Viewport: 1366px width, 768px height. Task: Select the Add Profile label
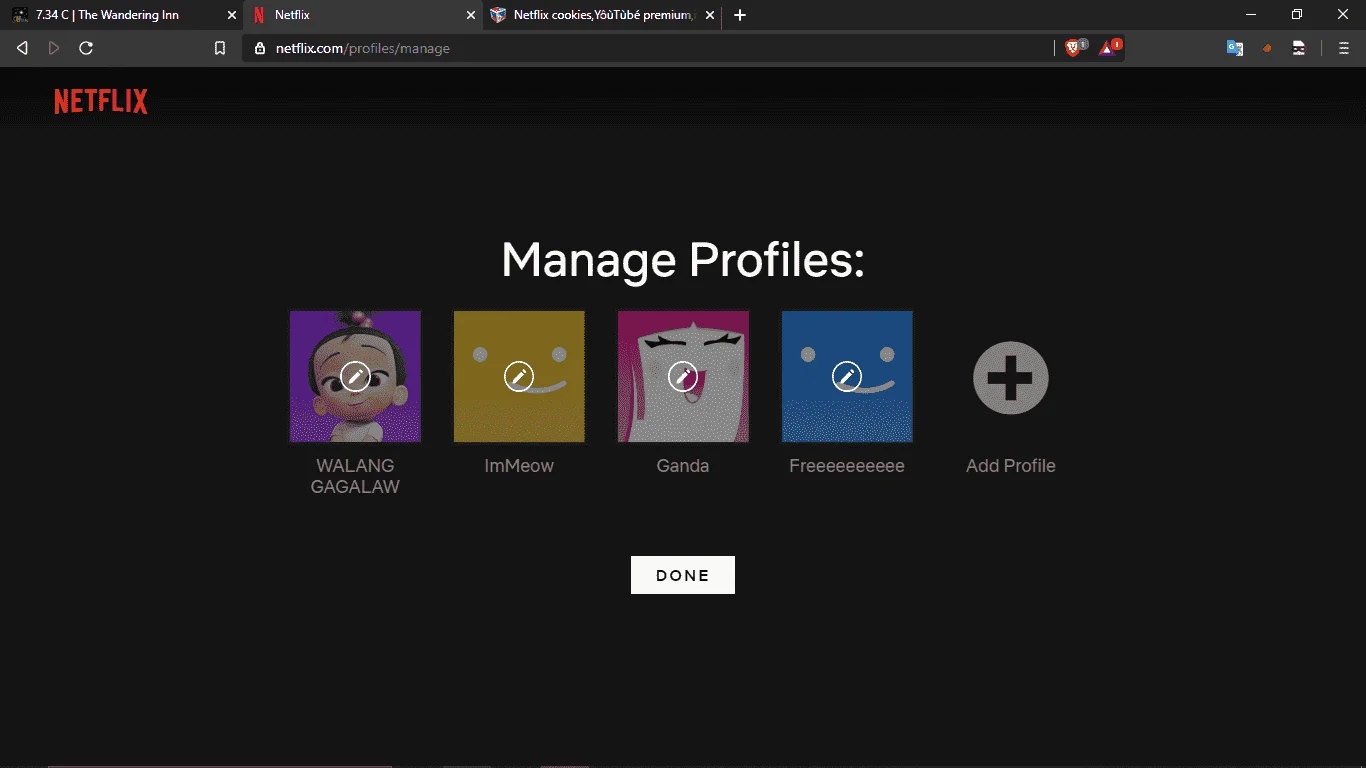[x=1011, y=466]
